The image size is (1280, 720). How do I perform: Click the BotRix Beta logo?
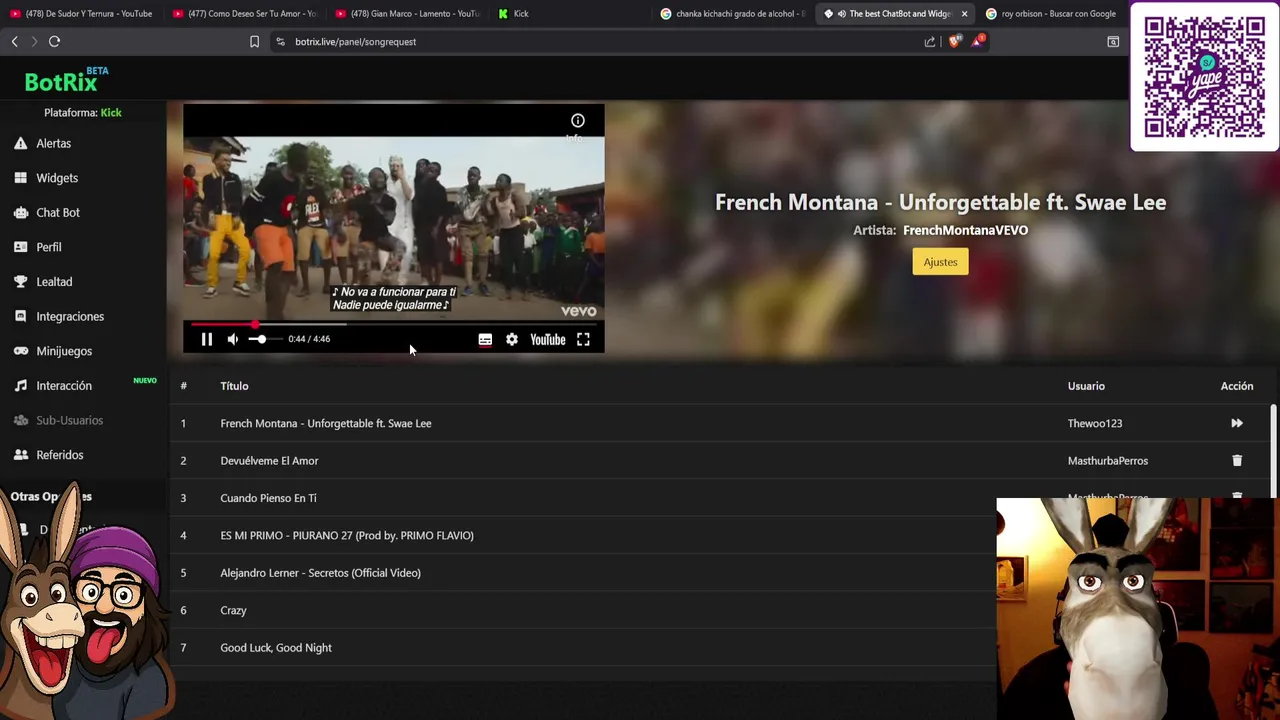point(67,80)
